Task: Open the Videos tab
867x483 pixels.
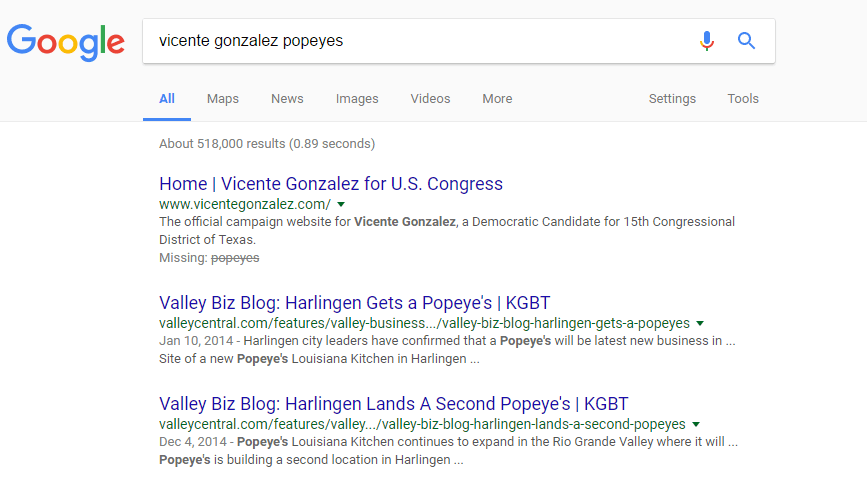Action: tap(430, 99)
